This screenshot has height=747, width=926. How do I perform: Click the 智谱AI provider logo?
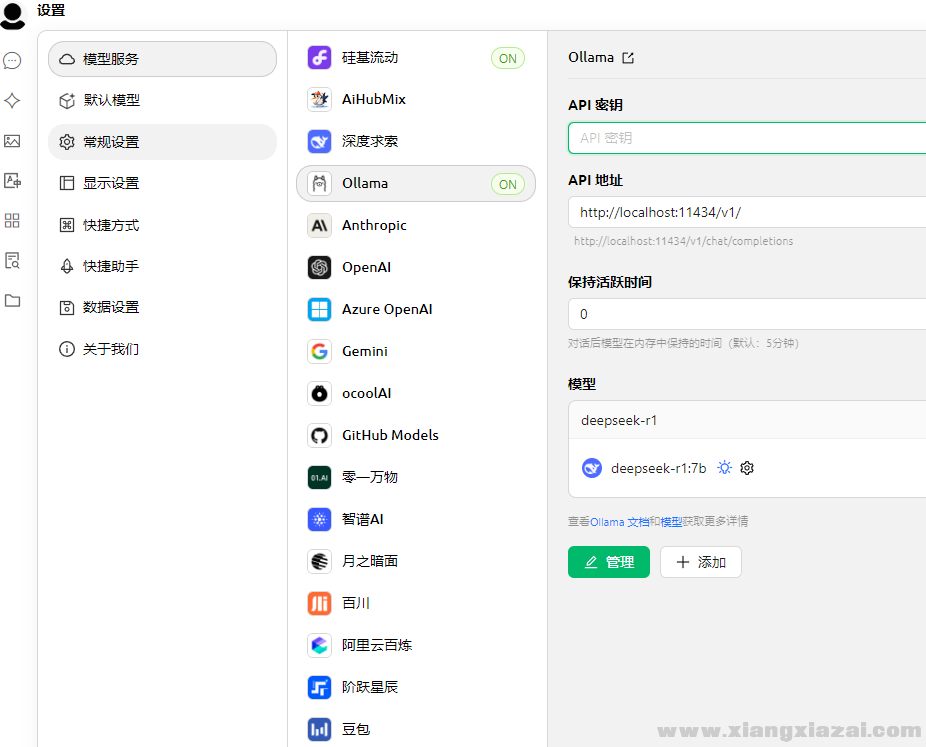pos(319,520)
